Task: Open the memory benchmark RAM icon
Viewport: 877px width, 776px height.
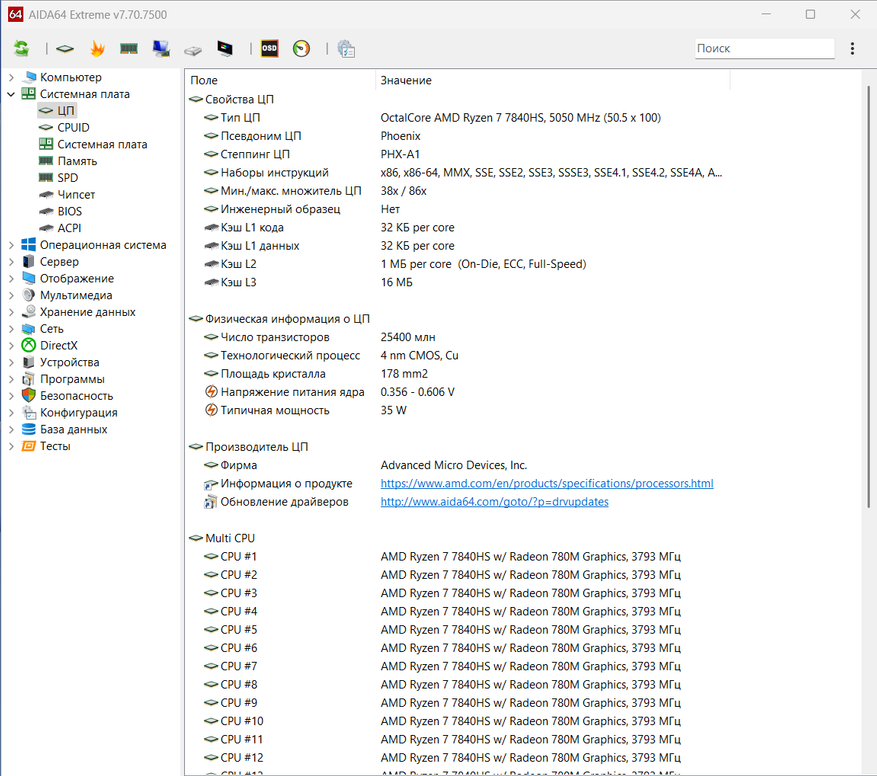Action: (x=128, y=48)
